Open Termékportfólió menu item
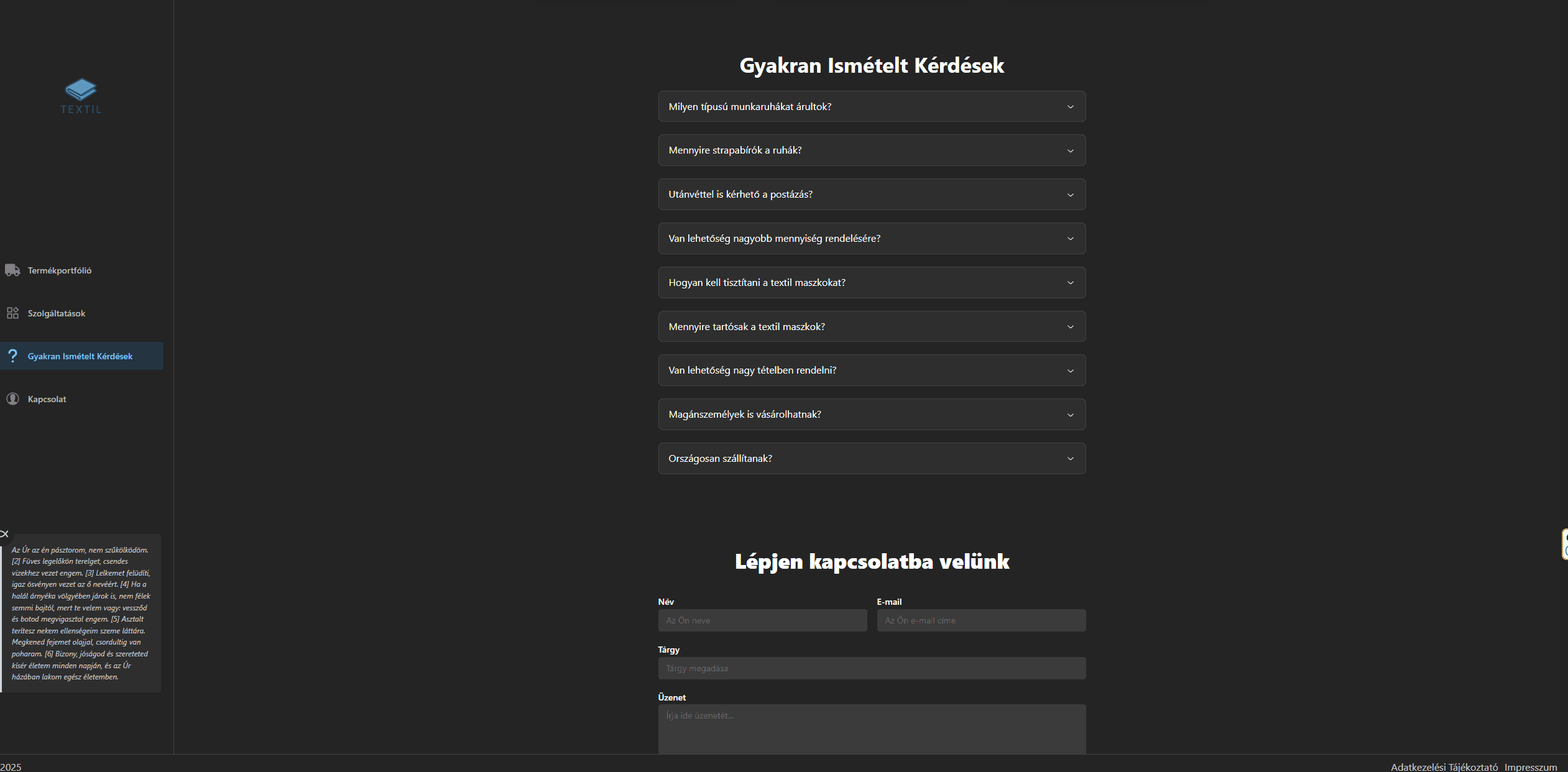The image size is (1568, 772). coord(60,270)
